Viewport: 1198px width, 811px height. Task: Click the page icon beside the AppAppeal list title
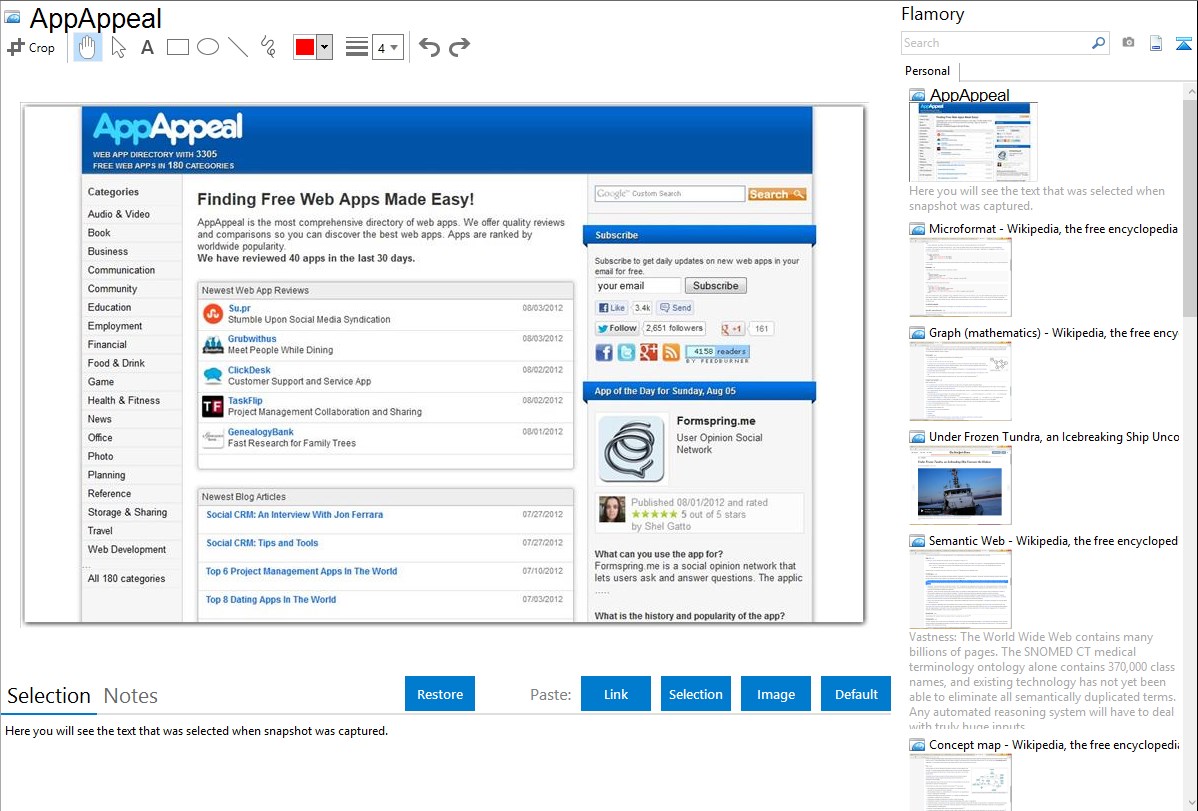pyautogui.click(x=917, y=96)
